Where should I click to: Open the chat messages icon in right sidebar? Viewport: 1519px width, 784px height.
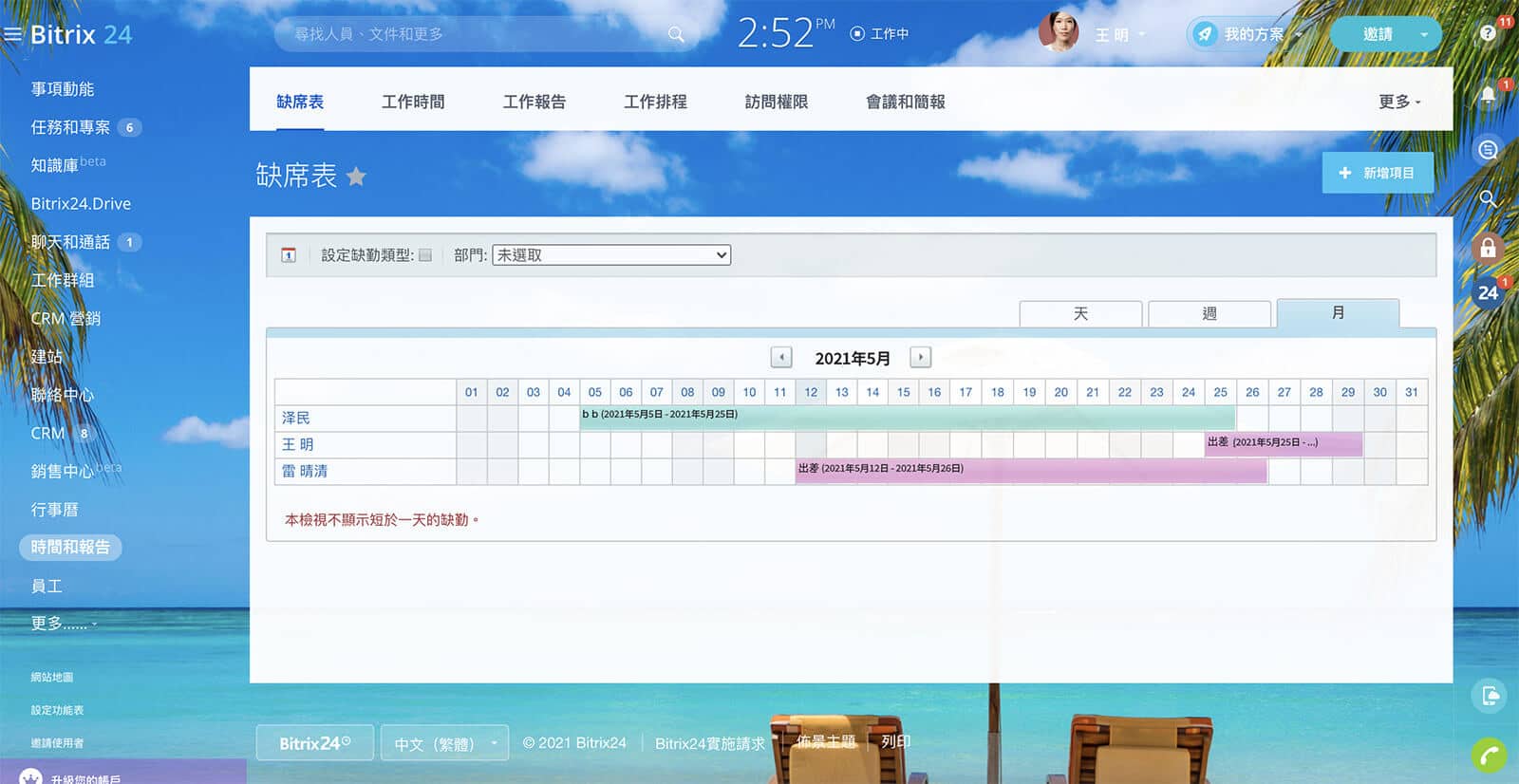coord(1488,149)
